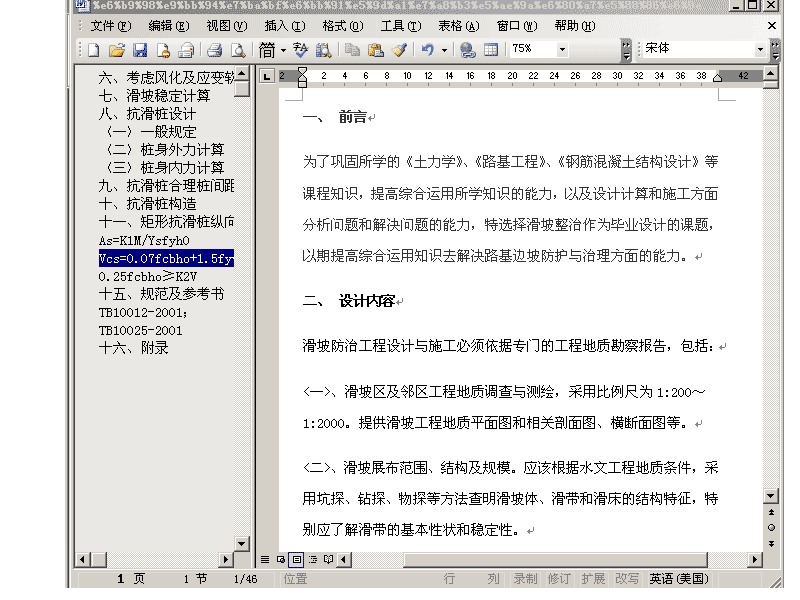Insert a hyperlink with globe icon
This screenshot has width=800, height=600.
tap(467, 50)
